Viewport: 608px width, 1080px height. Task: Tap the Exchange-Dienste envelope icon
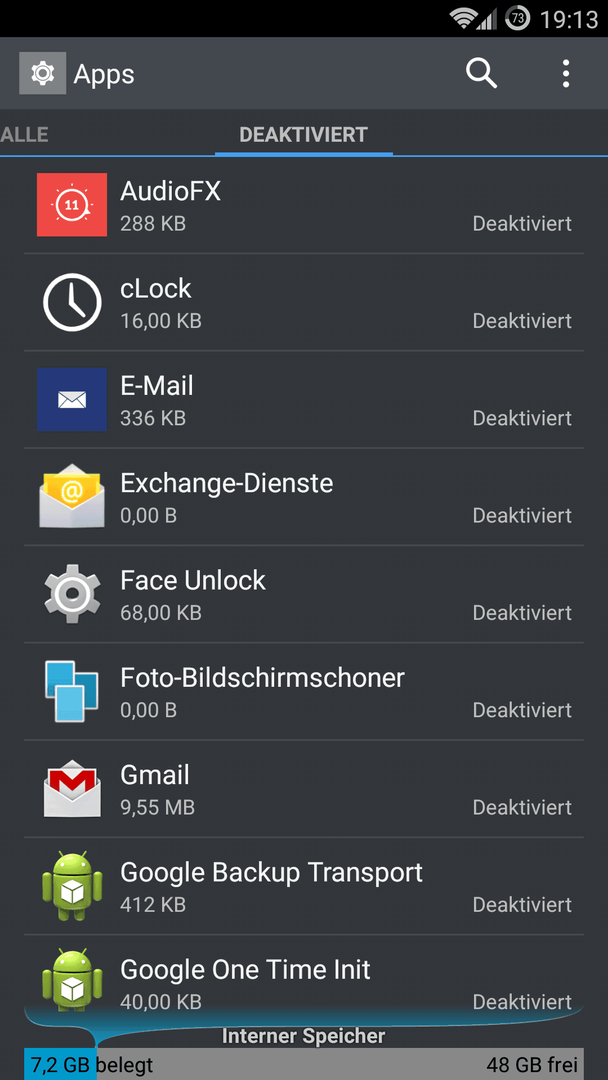72,496
